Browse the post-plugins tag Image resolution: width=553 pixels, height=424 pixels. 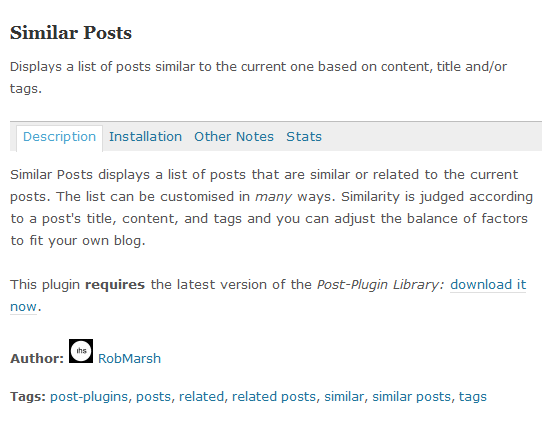click(x=89, y=397)
